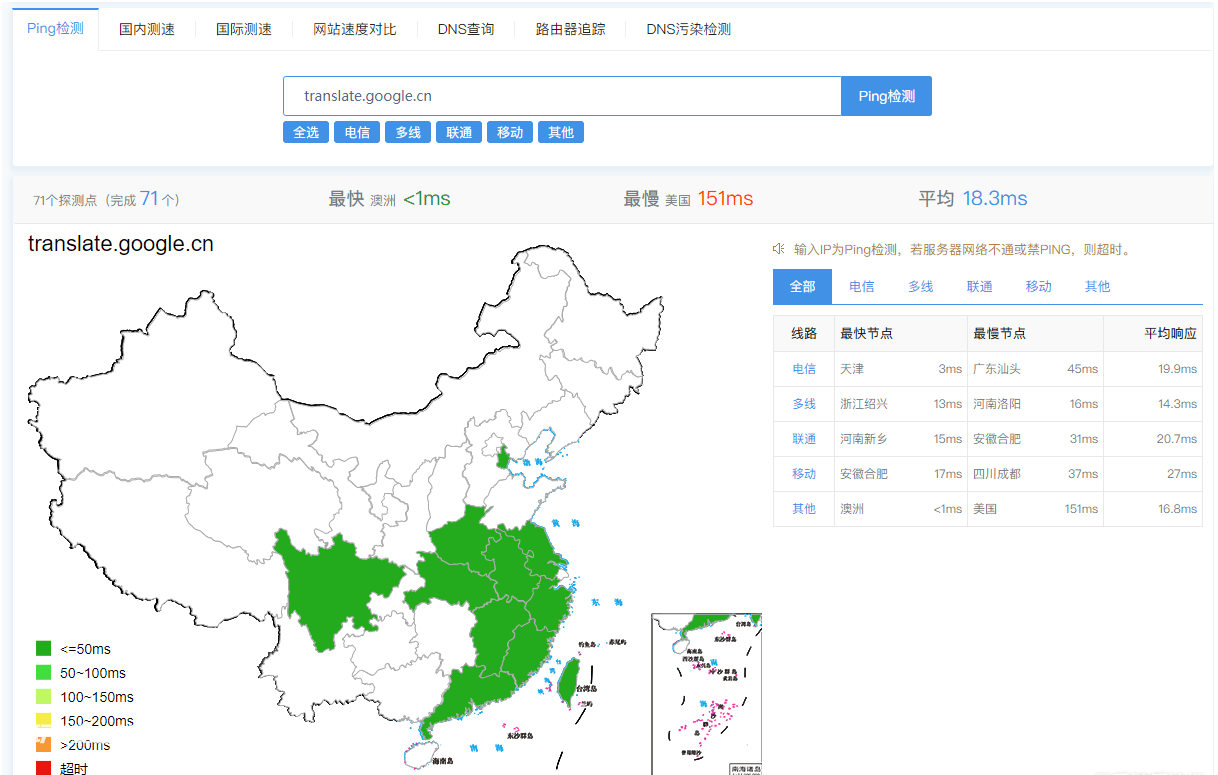
Task: Click the 线路 column header
Action: point(804,334)
